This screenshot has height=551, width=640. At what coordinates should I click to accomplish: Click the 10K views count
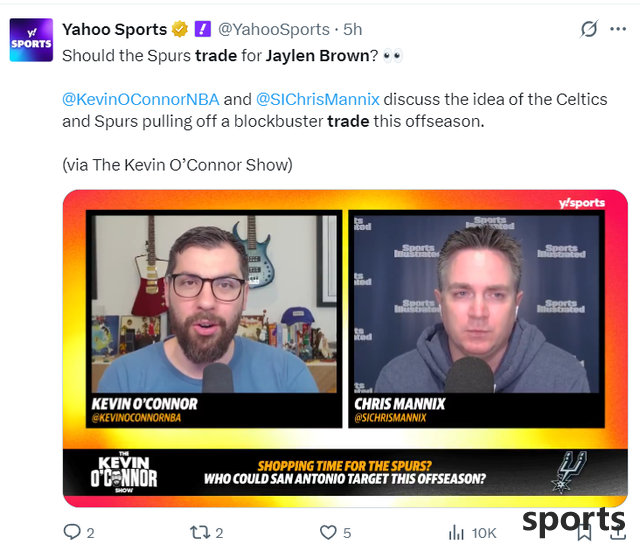click(484, 533)
